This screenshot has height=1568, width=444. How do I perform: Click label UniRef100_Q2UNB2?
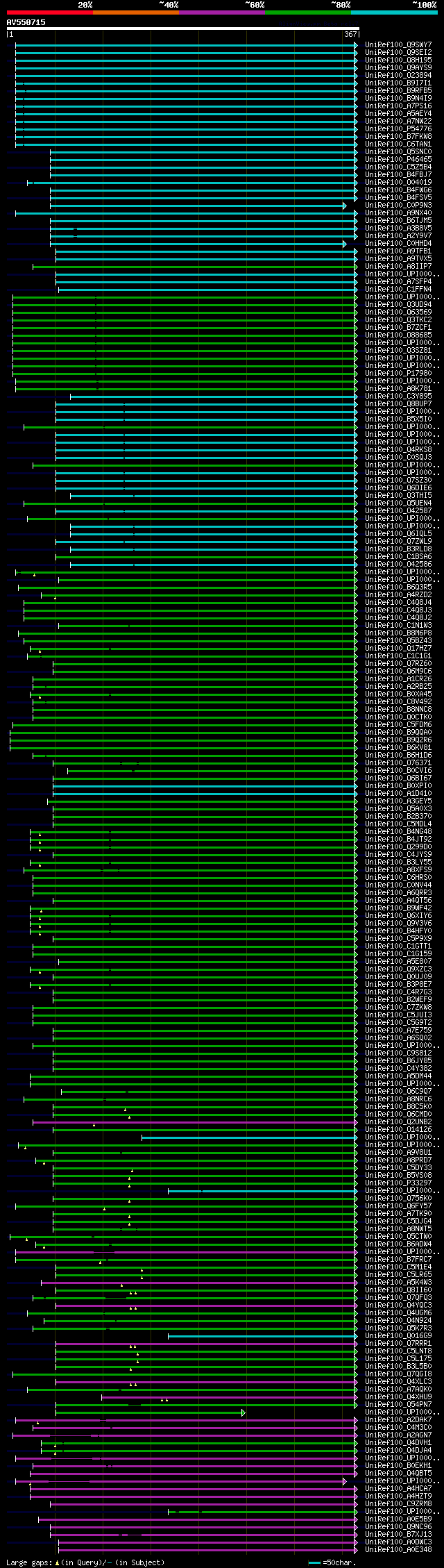click(398, 1121)
